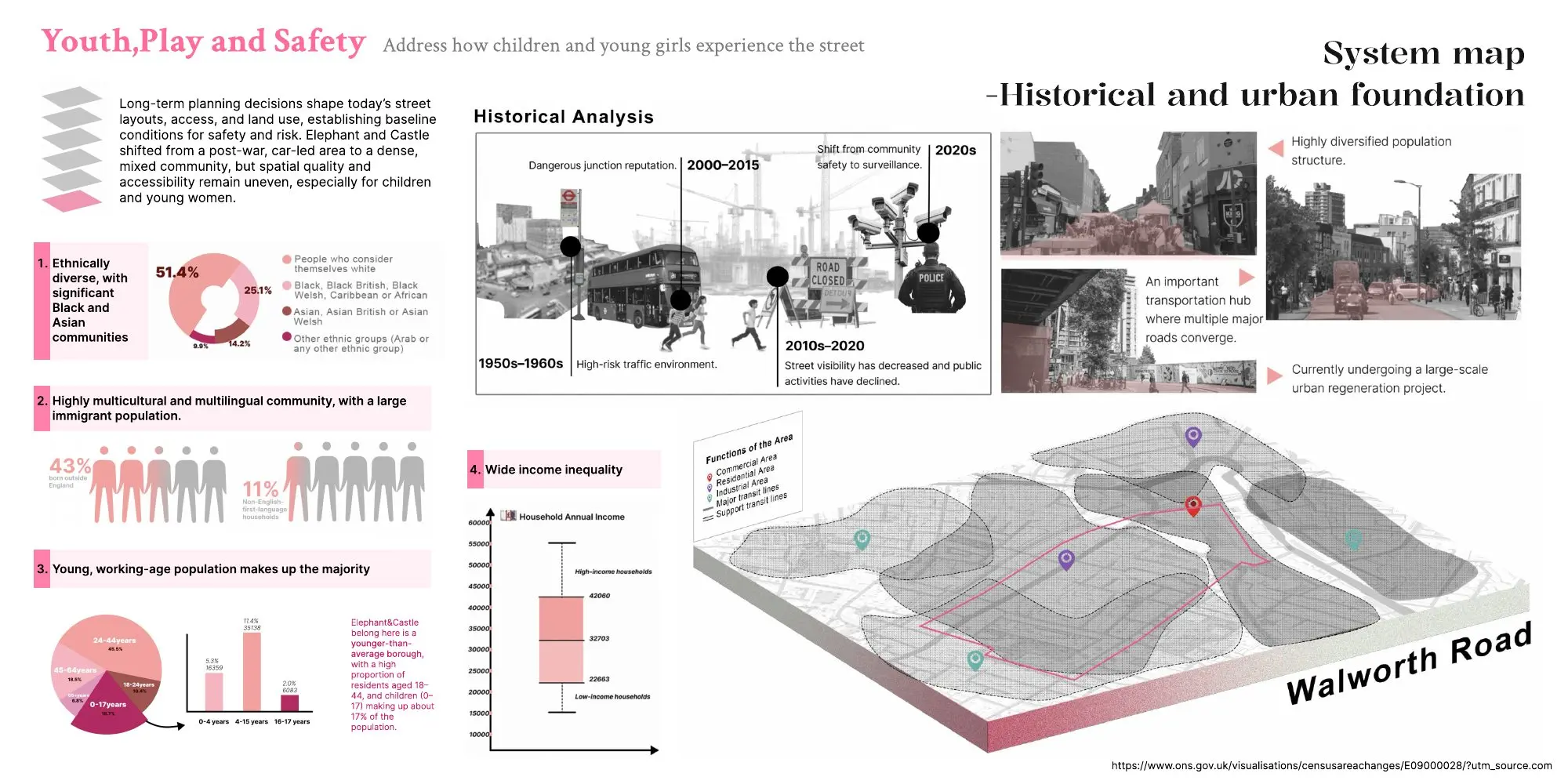Viewport: 1568px width, 784px height.
Task: Click the Household Annual Income legend icon
Action: point(508,516)
